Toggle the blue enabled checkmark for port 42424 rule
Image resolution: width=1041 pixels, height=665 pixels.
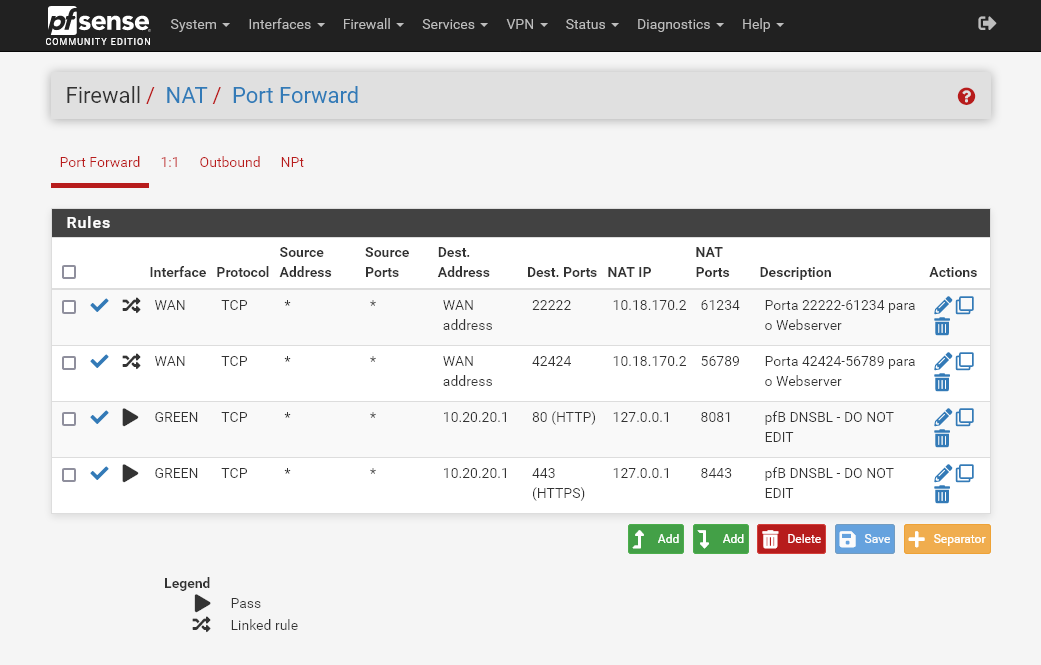(99, 361)
